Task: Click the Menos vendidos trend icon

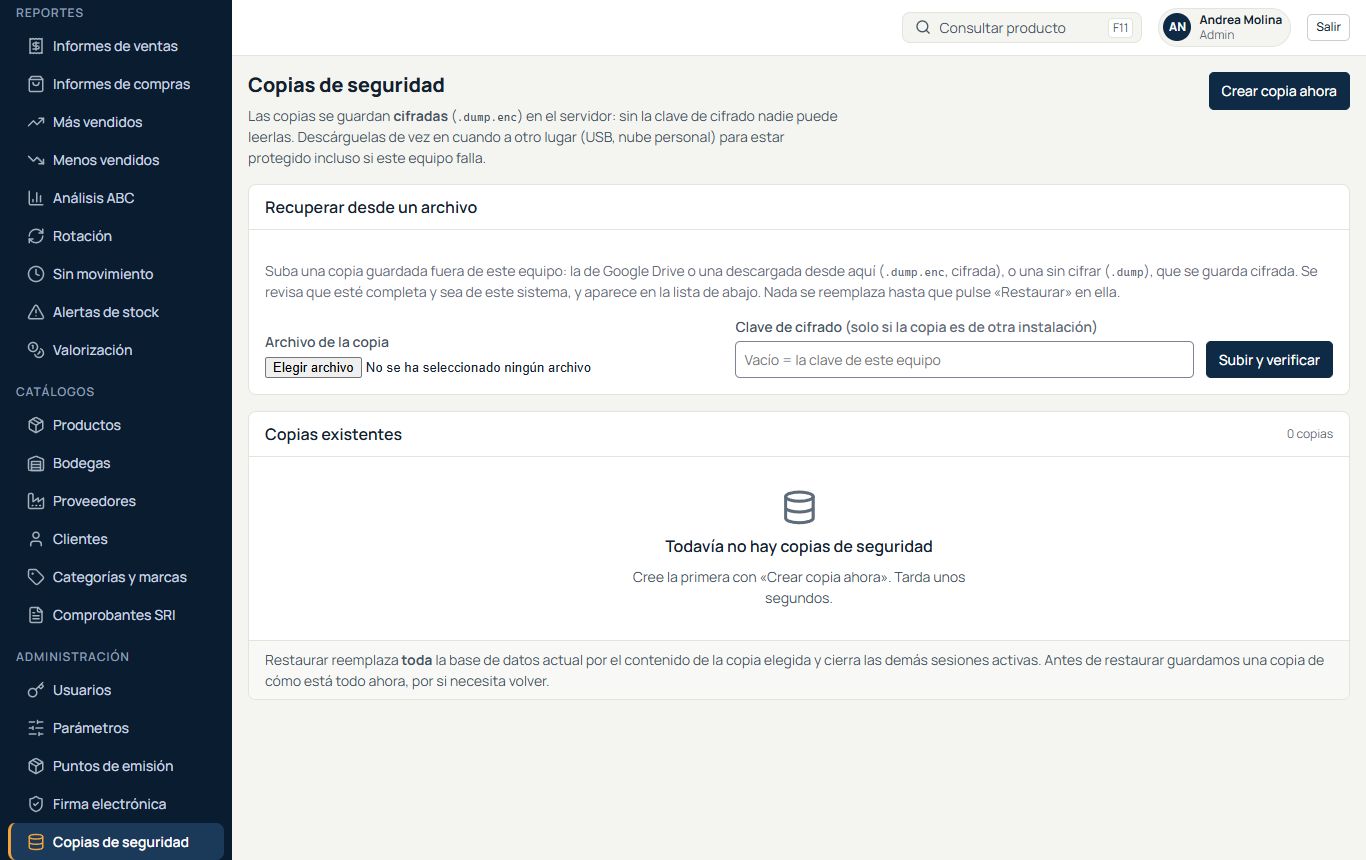Action: pyautogui.click(x=36, y=160)
